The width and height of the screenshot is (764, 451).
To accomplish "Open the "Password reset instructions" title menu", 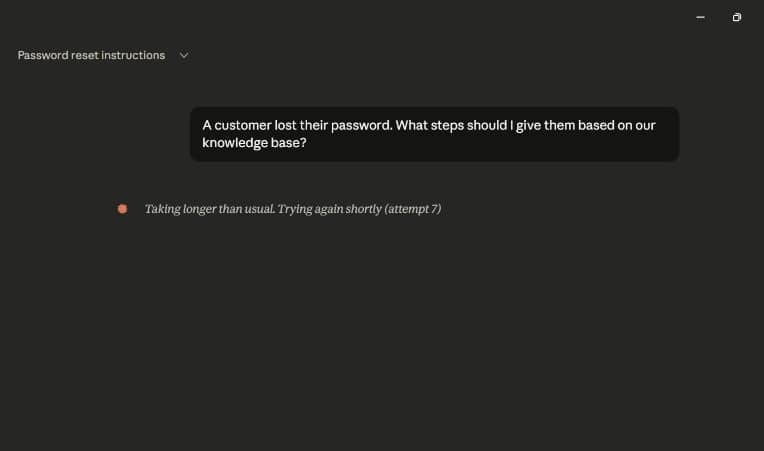I will [x=91, y=56].
